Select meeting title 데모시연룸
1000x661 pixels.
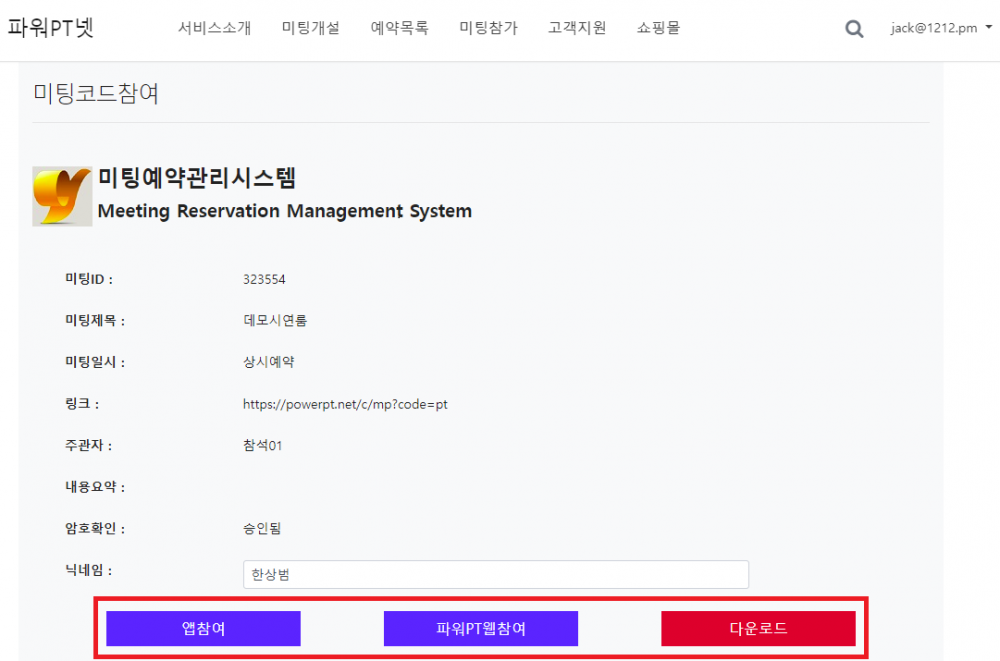(275, 320)
